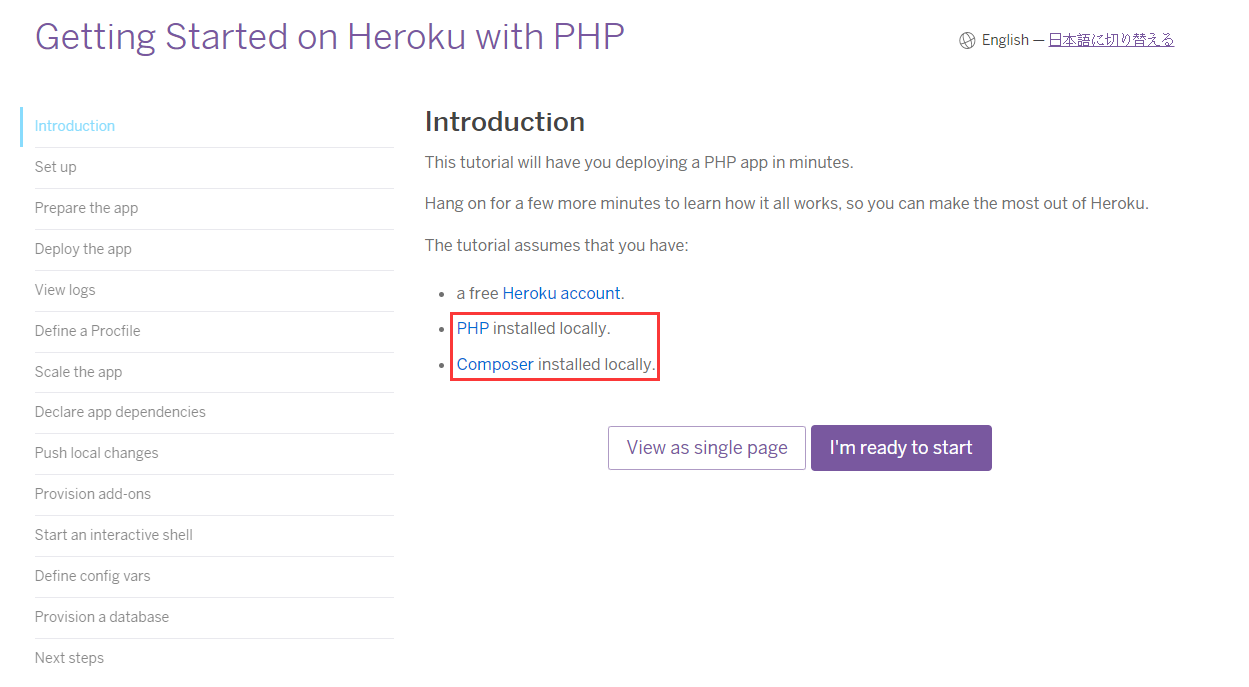Select Scale the app step
This screenshot has width=1249, height=687.
pyautogui.click(x=79, y=372)
